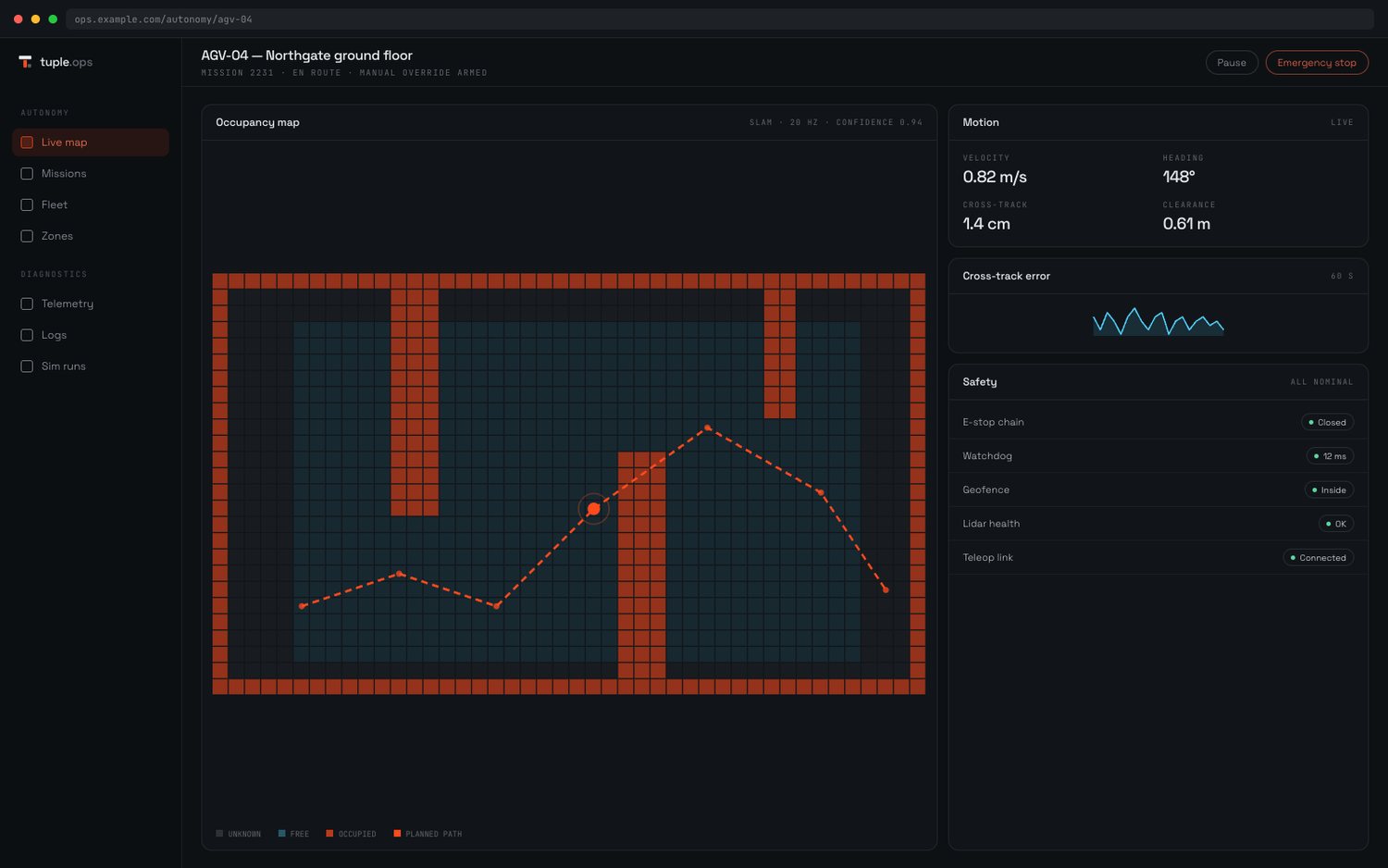Viewport: 1388px width, 868px height.
Task: Open the Sim runs page
Action: [x=91, y=366]
